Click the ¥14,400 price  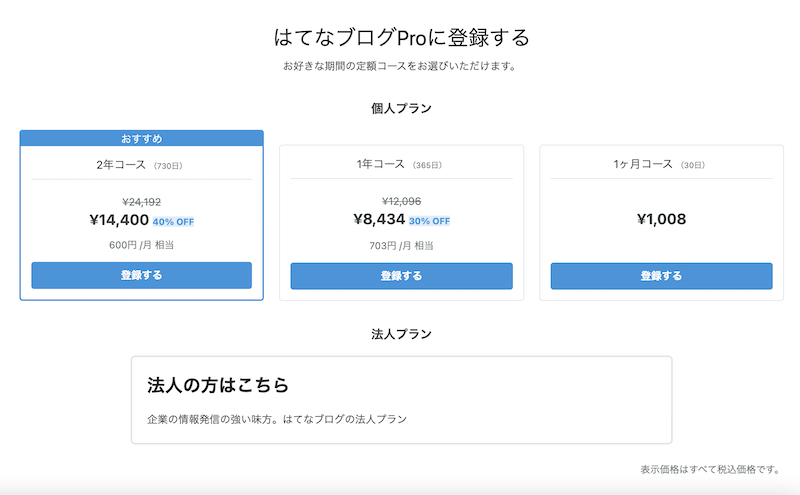pos(117,220)
